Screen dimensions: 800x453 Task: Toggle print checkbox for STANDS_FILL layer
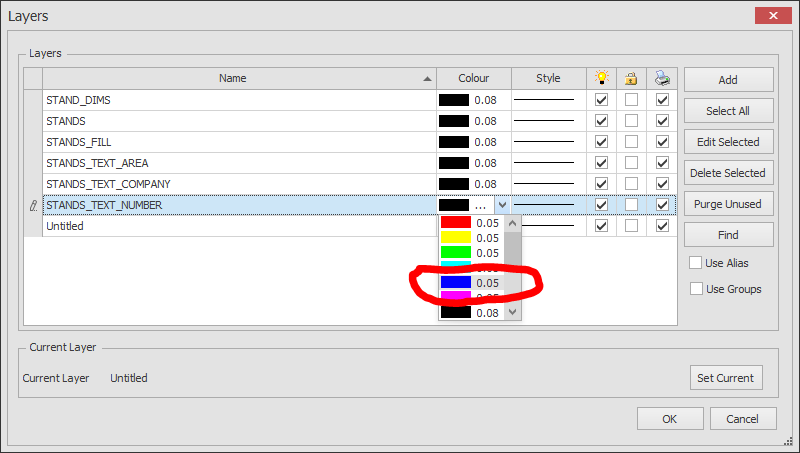(662, 142)
